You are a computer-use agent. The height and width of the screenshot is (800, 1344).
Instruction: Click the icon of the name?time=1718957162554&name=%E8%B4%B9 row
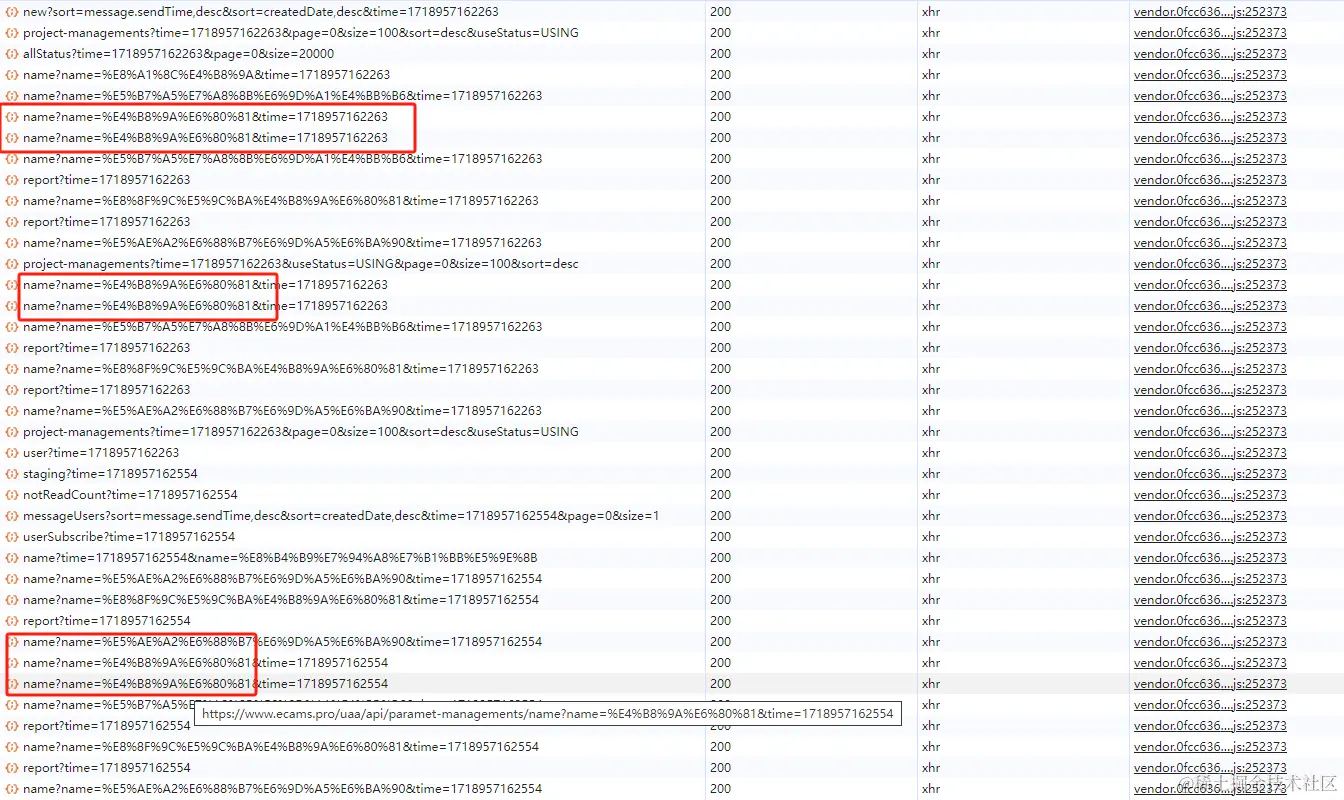[12, 558]
